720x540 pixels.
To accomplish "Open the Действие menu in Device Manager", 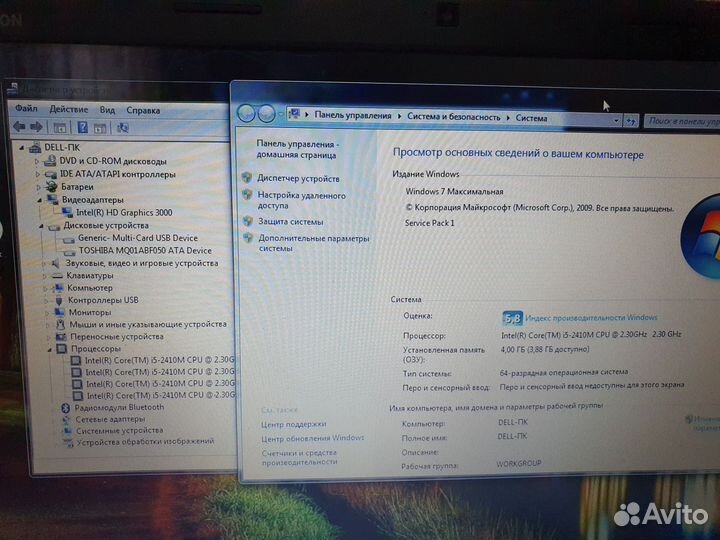I will [x=68, y=109].
